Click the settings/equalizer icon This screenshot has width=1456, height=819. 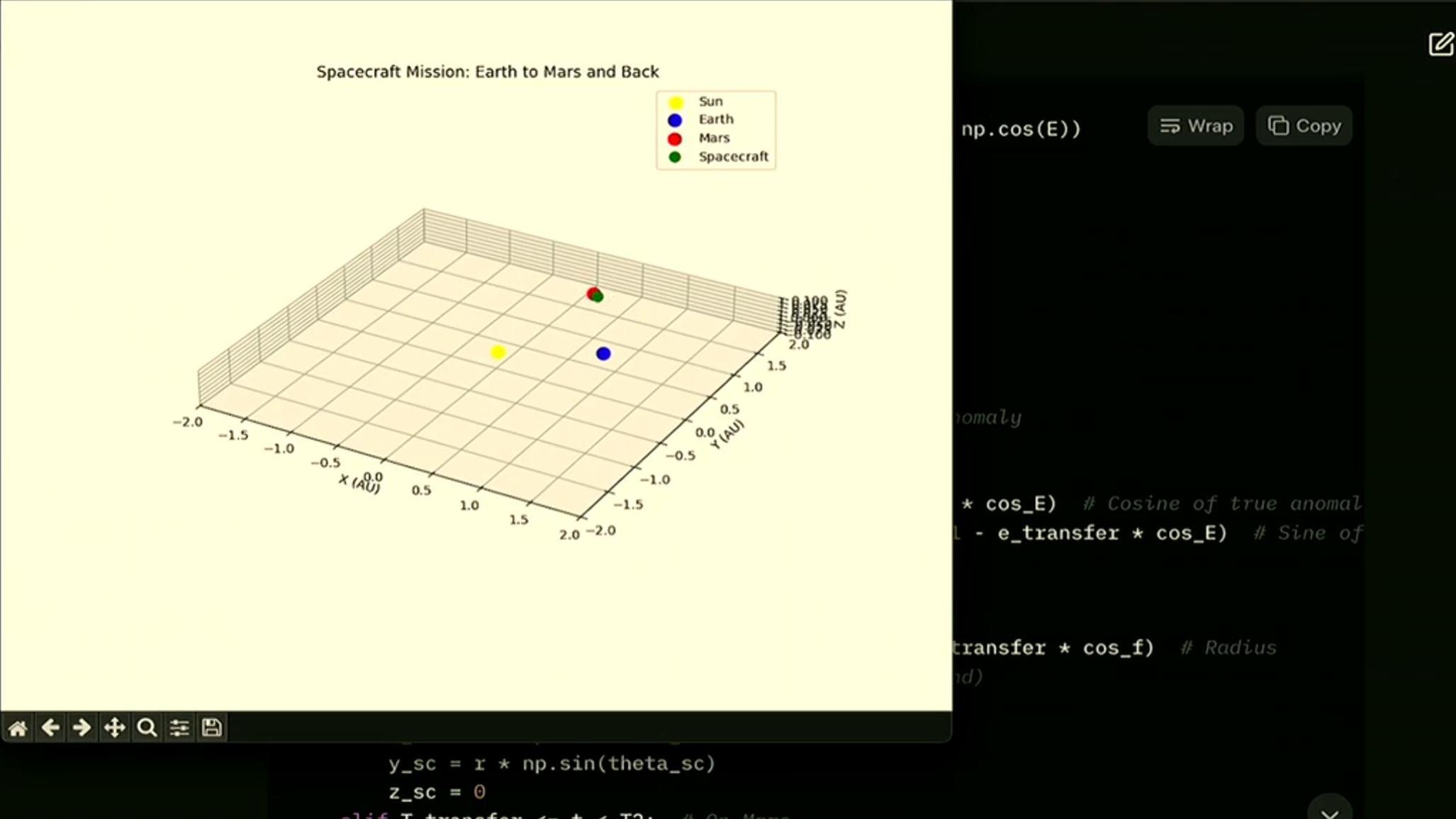click(178, 727)
